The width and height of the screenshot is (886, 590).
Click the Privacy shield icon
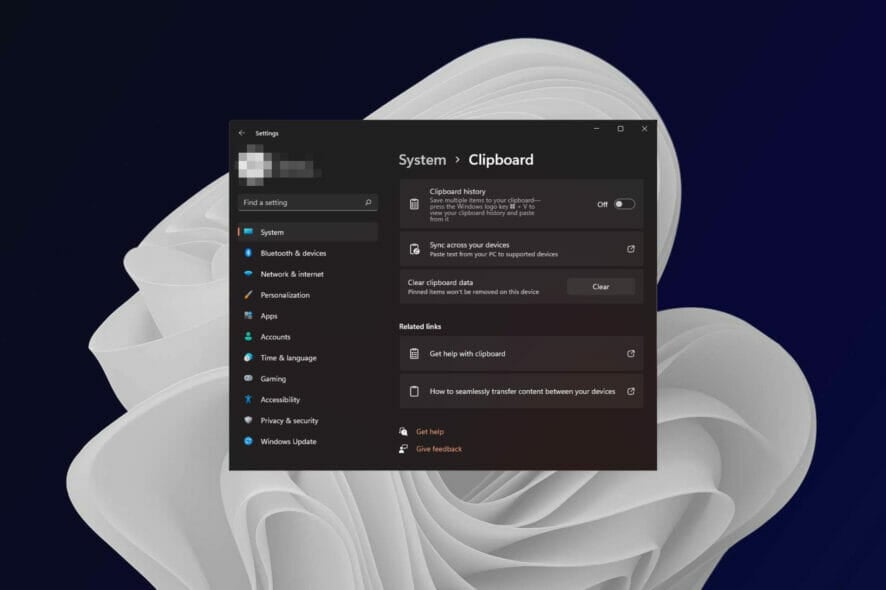coord(248,420)
